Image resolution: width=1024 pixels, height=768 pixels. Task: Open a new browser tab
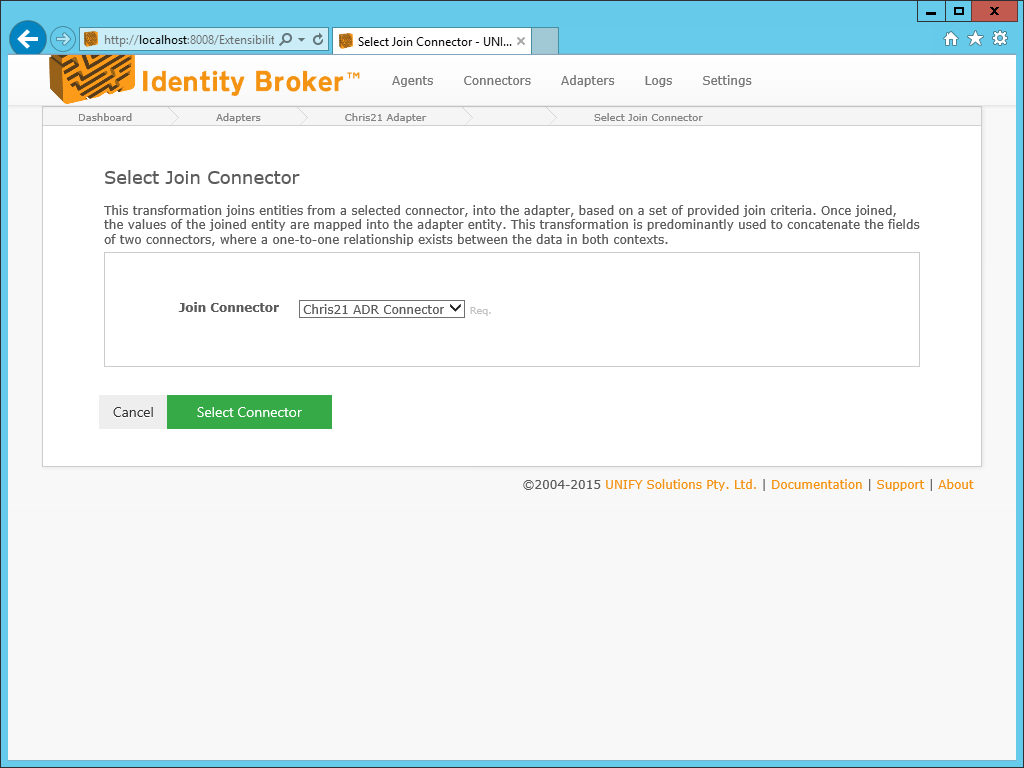pyautogui.click(x=545, y=40)
